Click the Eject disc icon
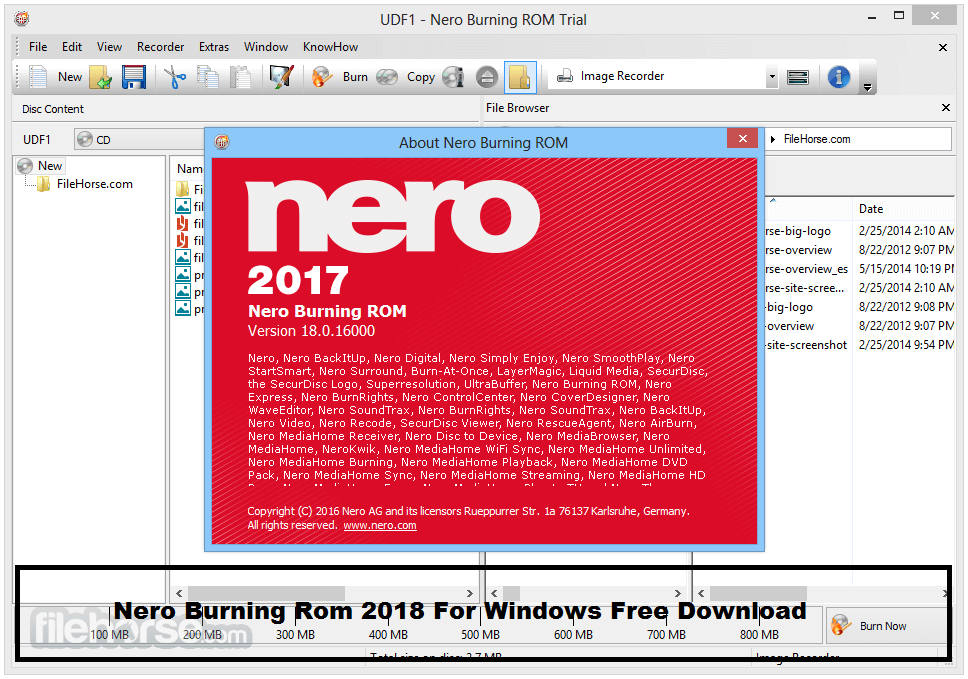The height and width of the screenshot is (679, 968). [487, 77]
